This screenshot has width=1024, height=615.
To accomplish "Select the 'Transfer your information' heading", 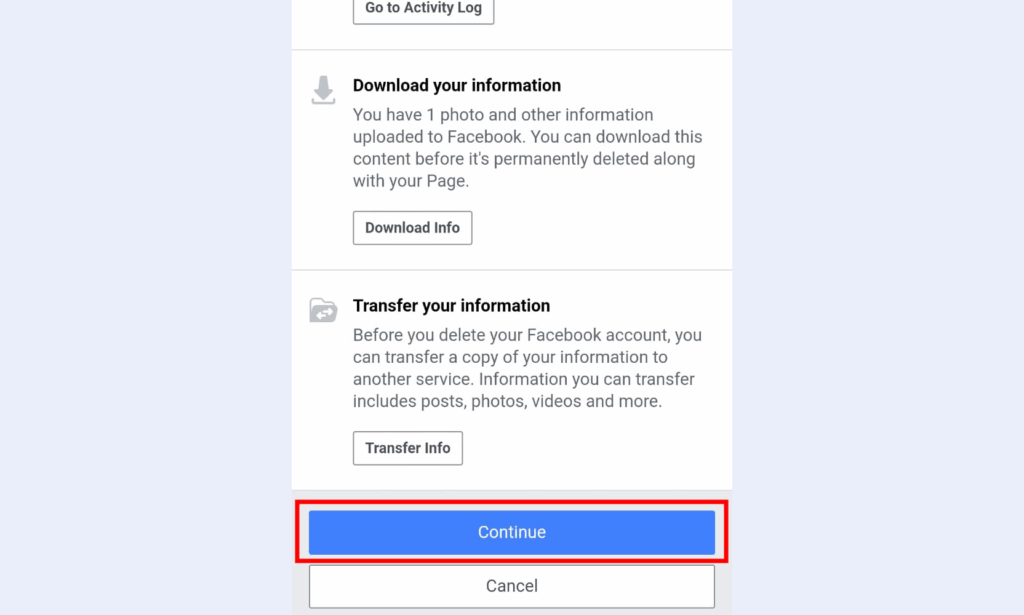I will click(451, 306).
